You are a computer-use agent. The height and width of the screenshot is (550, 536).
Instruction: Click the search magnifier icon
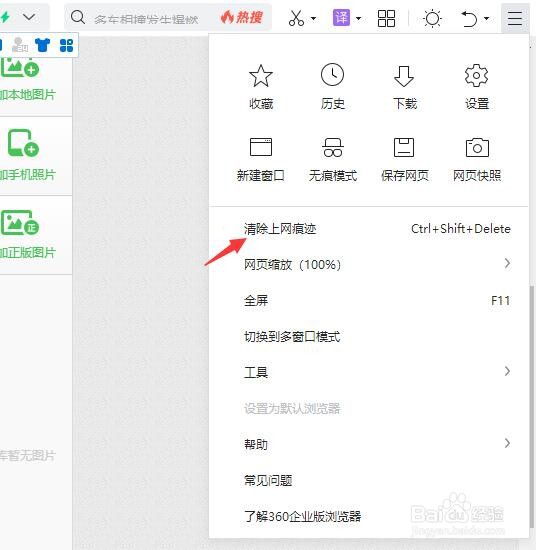(x=78, y=17)
